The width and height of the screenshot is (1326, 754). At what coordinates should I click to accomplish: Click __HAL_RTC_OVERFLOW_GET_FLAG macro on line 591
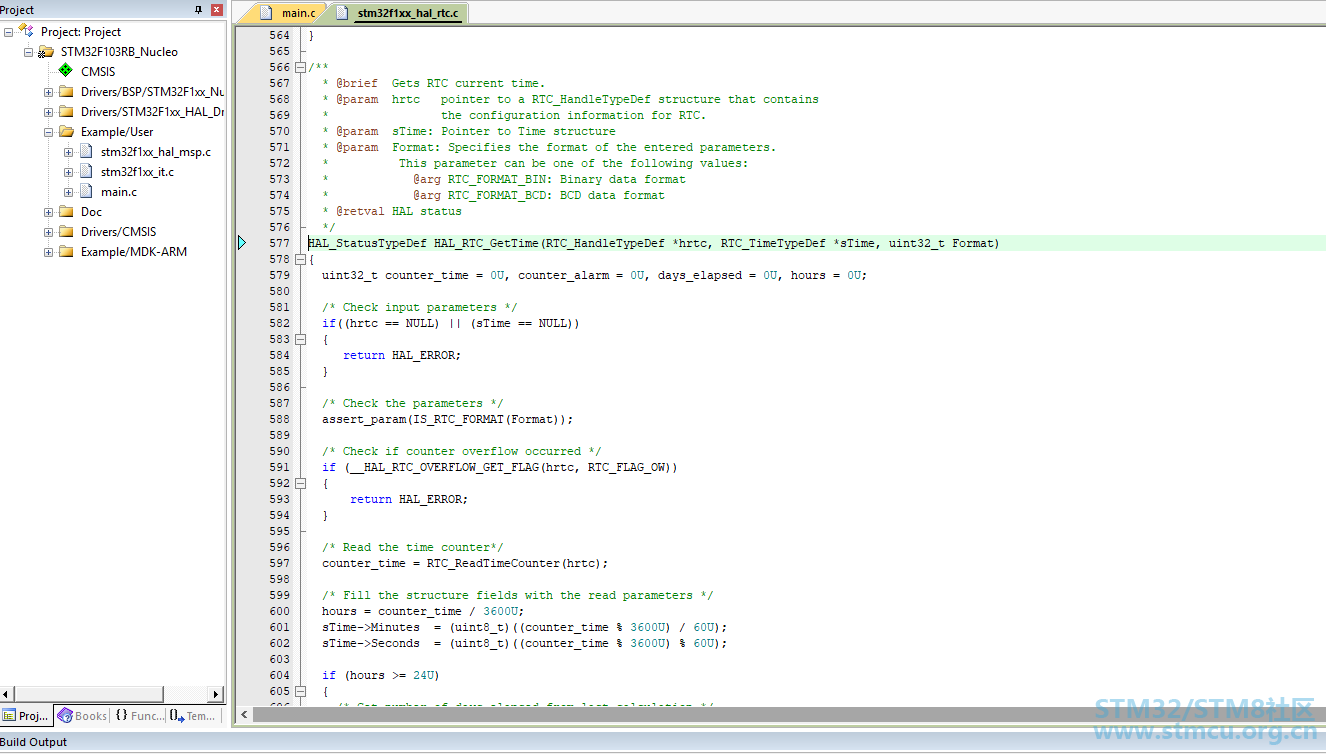(444, 467)
